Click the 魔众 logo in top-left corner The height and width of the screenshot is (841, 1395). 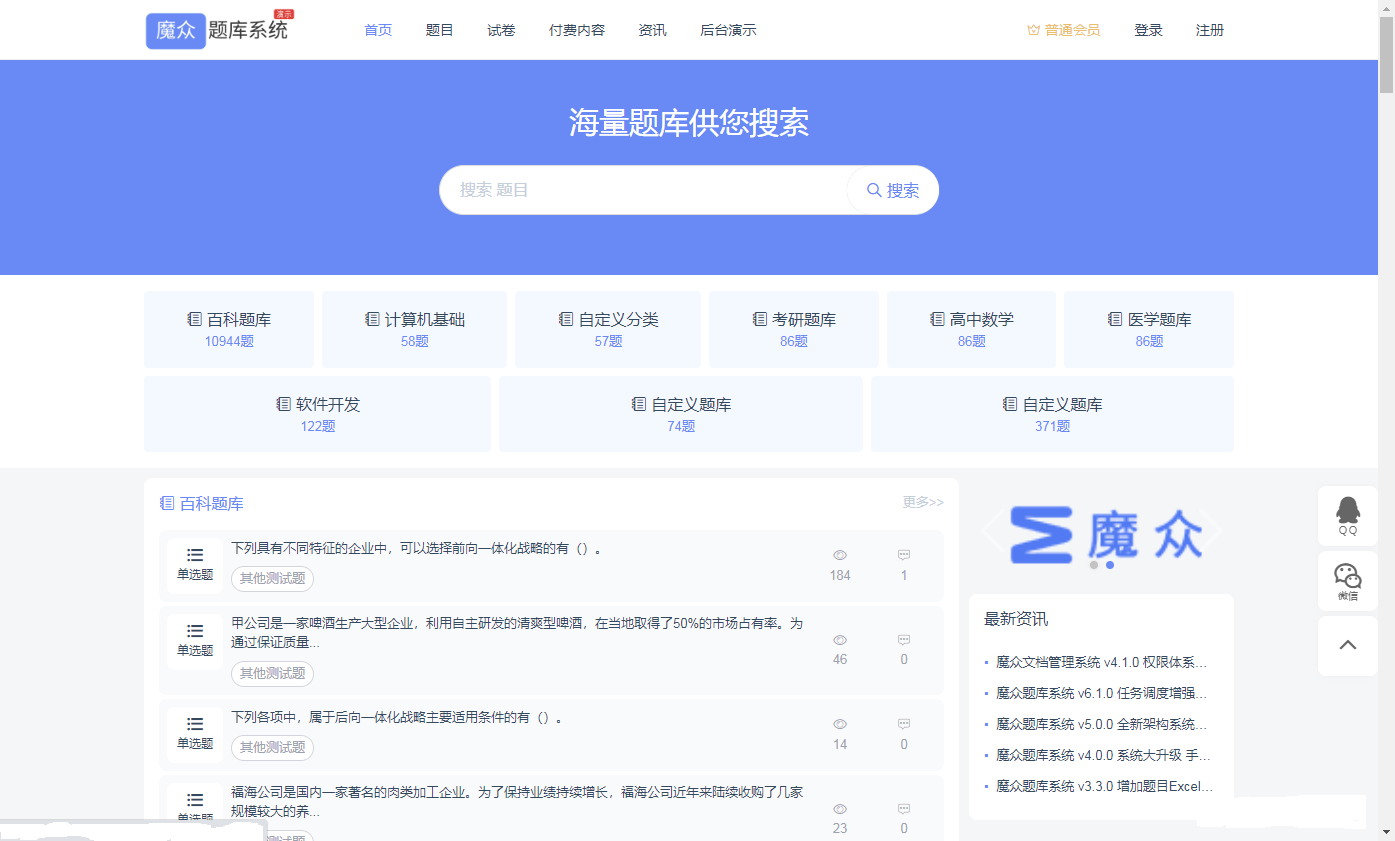click(x=175, y=30)
